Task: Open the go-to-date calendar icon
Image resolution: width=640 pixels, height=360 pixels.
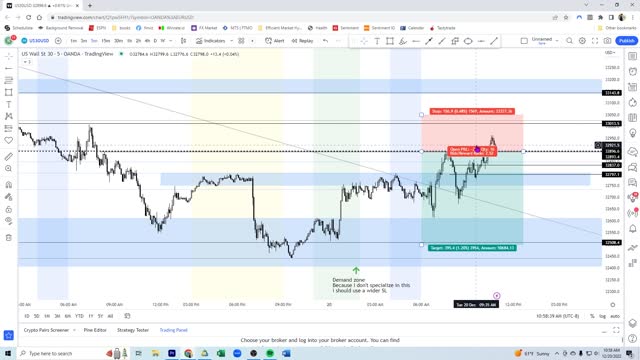Action: [x=127, y=316]
